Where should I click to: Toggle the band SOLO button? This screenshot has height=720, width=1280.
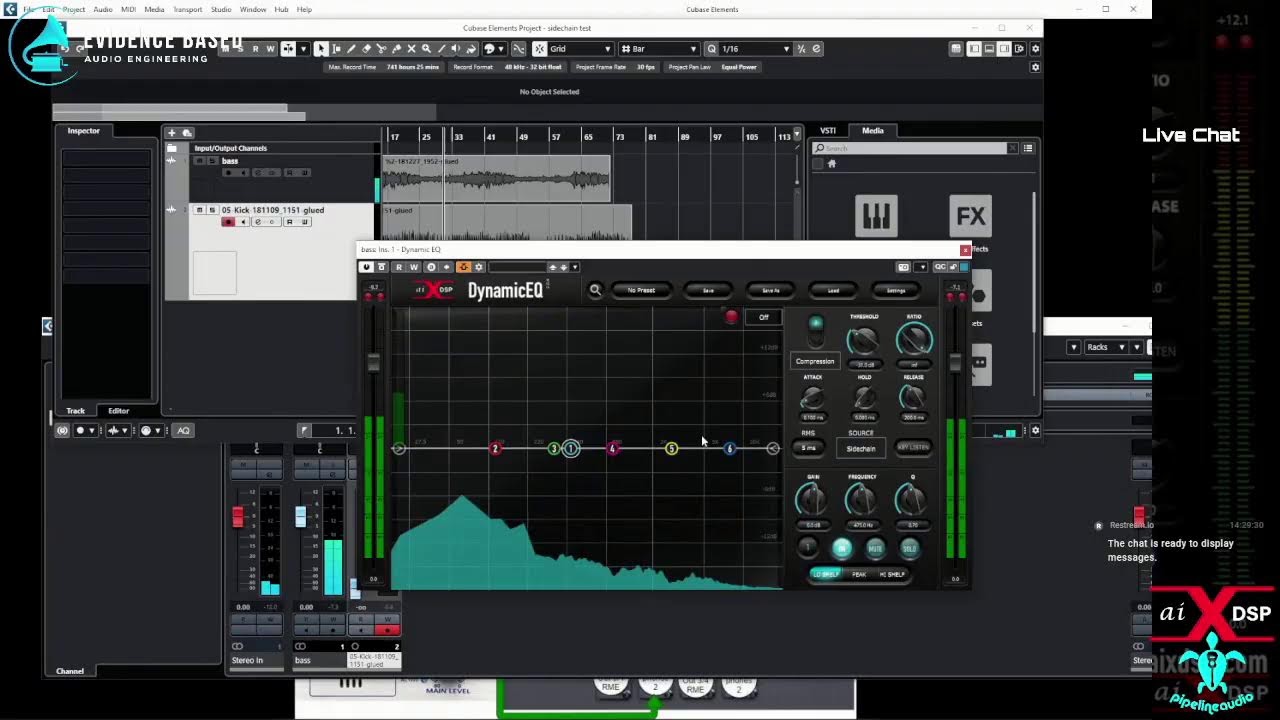click(x=909, y=548)
